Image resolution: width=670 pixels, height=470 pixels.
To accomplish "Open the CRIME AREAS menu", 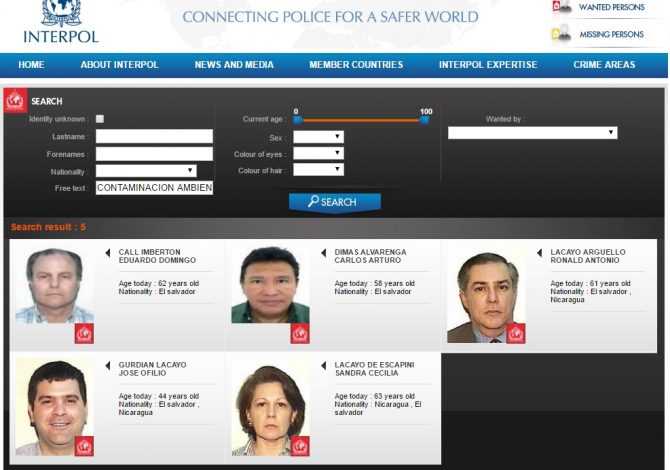I will pyautogui.click(x=604, y=65).
